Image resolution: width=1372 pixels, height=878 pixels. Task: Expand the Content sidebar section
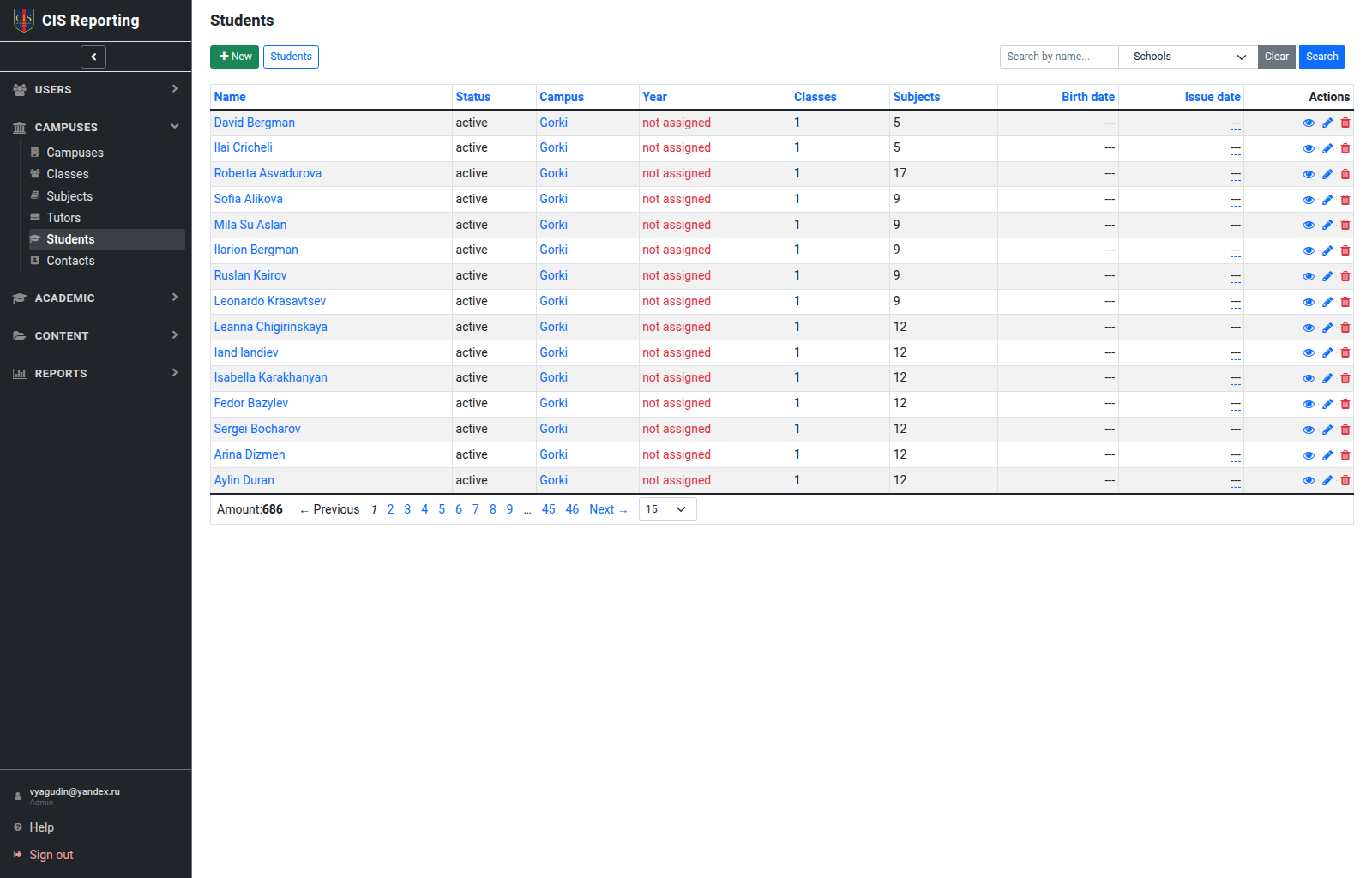click(x=96, y=335)
